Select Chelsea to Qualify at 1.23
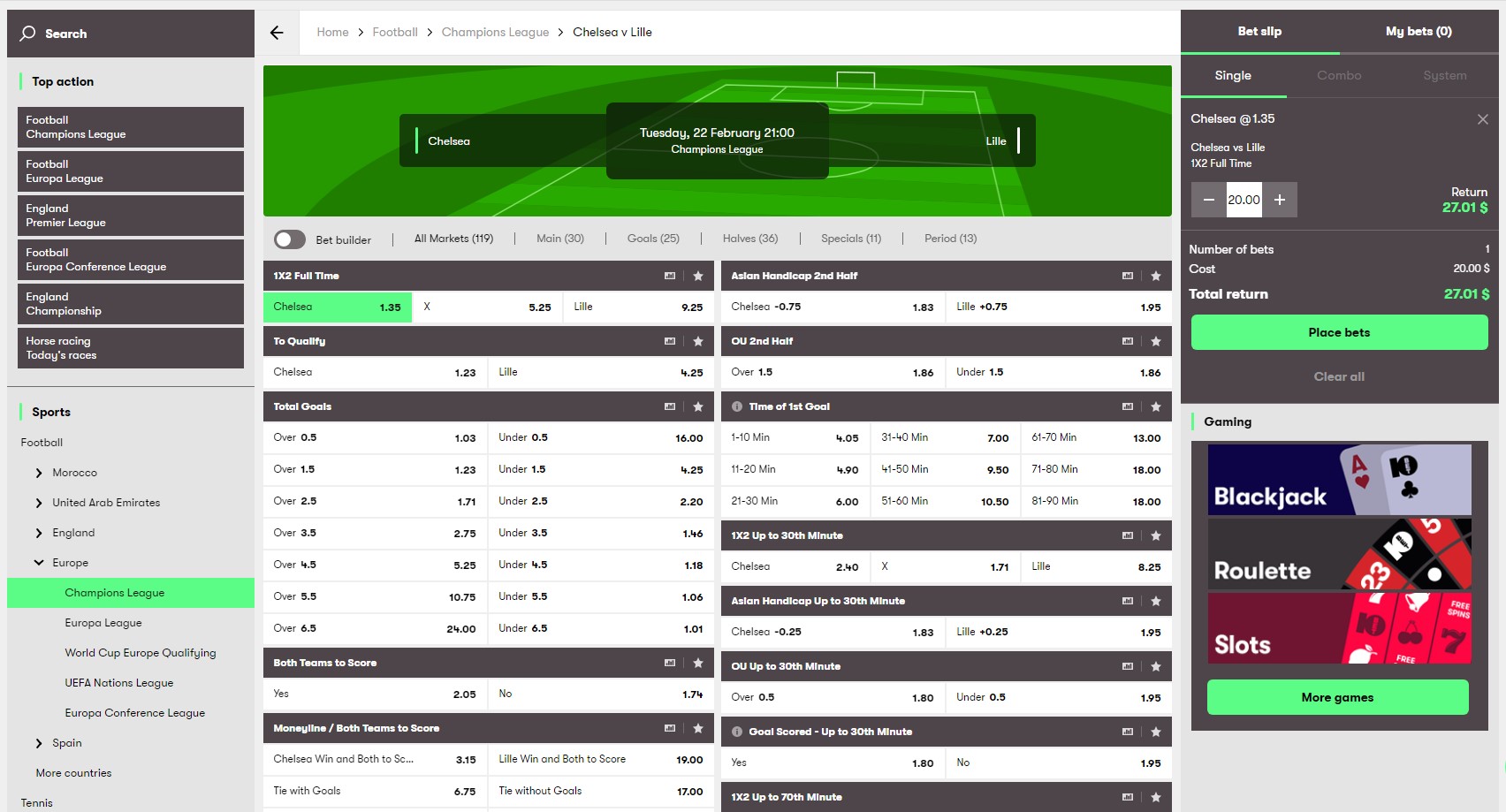Viewport: 1506px width, 812px height. 375,372
